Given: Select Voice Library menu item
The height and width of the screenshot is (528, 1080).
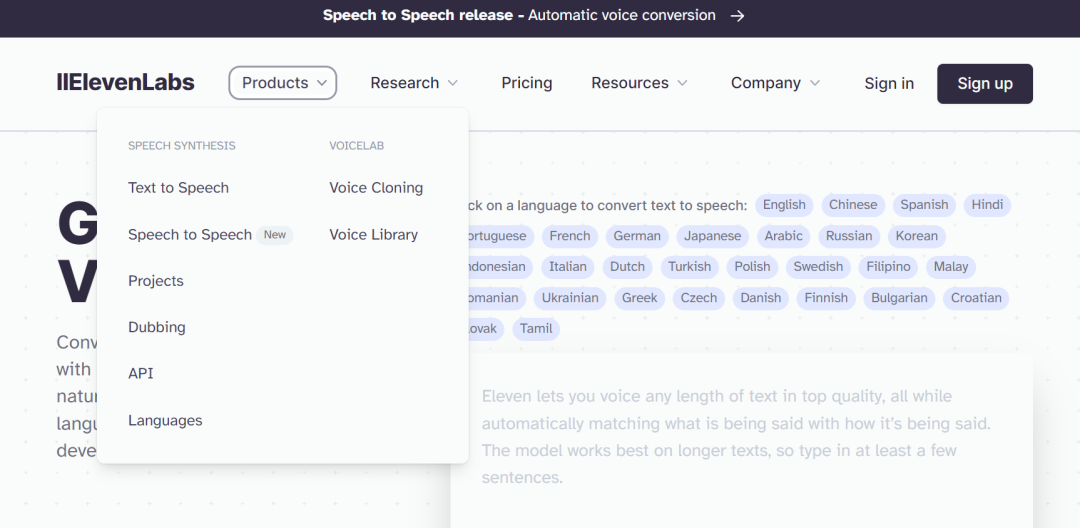Looking at the screenshot, I should [x=373, y=235].
